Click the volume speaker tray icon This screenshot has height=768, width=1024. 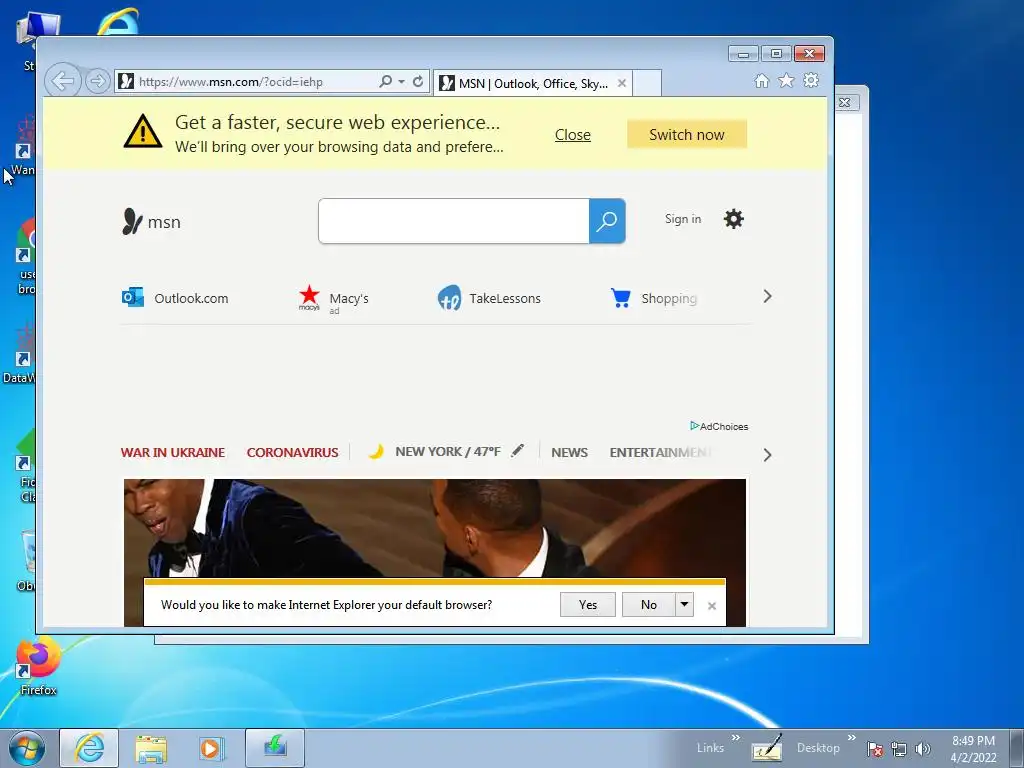[922, 749]
